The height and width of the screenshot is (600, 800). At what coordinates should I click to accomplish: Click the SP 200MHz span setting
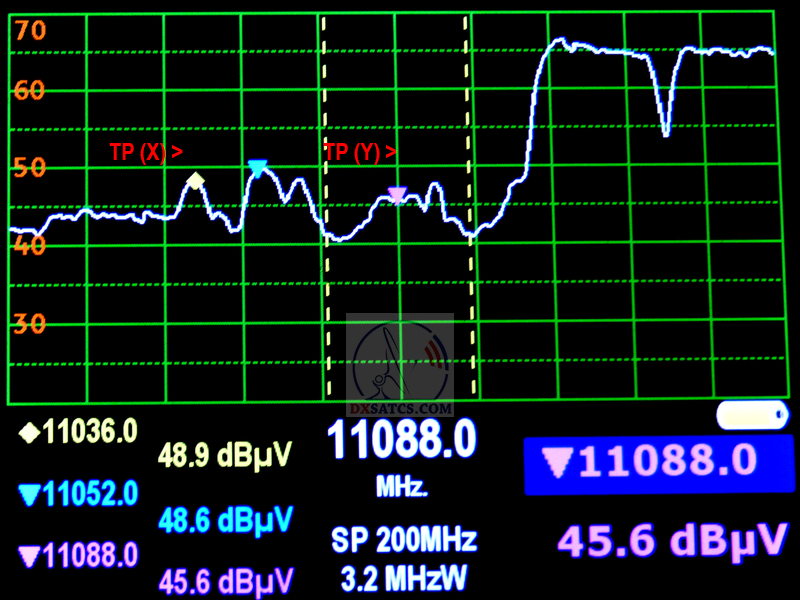403,540
